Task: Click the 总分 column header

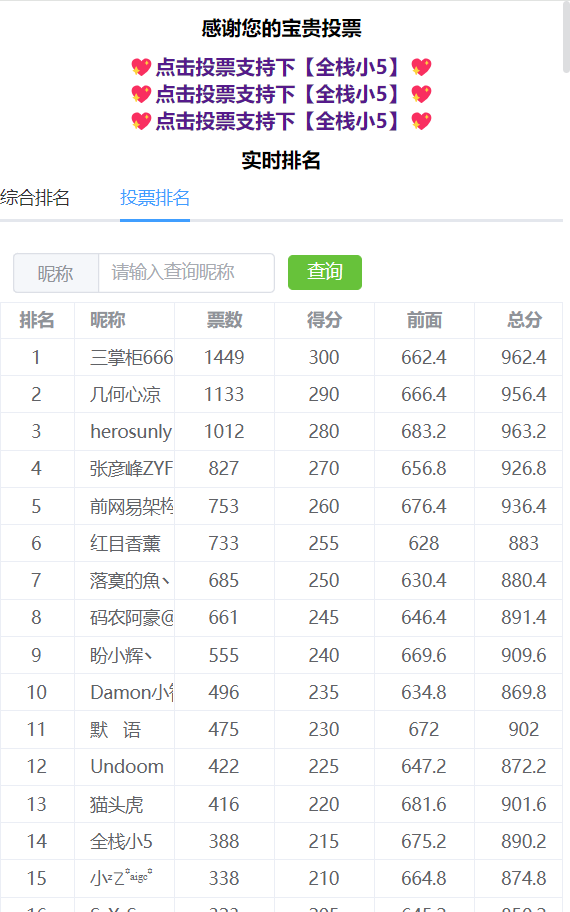Action: pos(524,320)
